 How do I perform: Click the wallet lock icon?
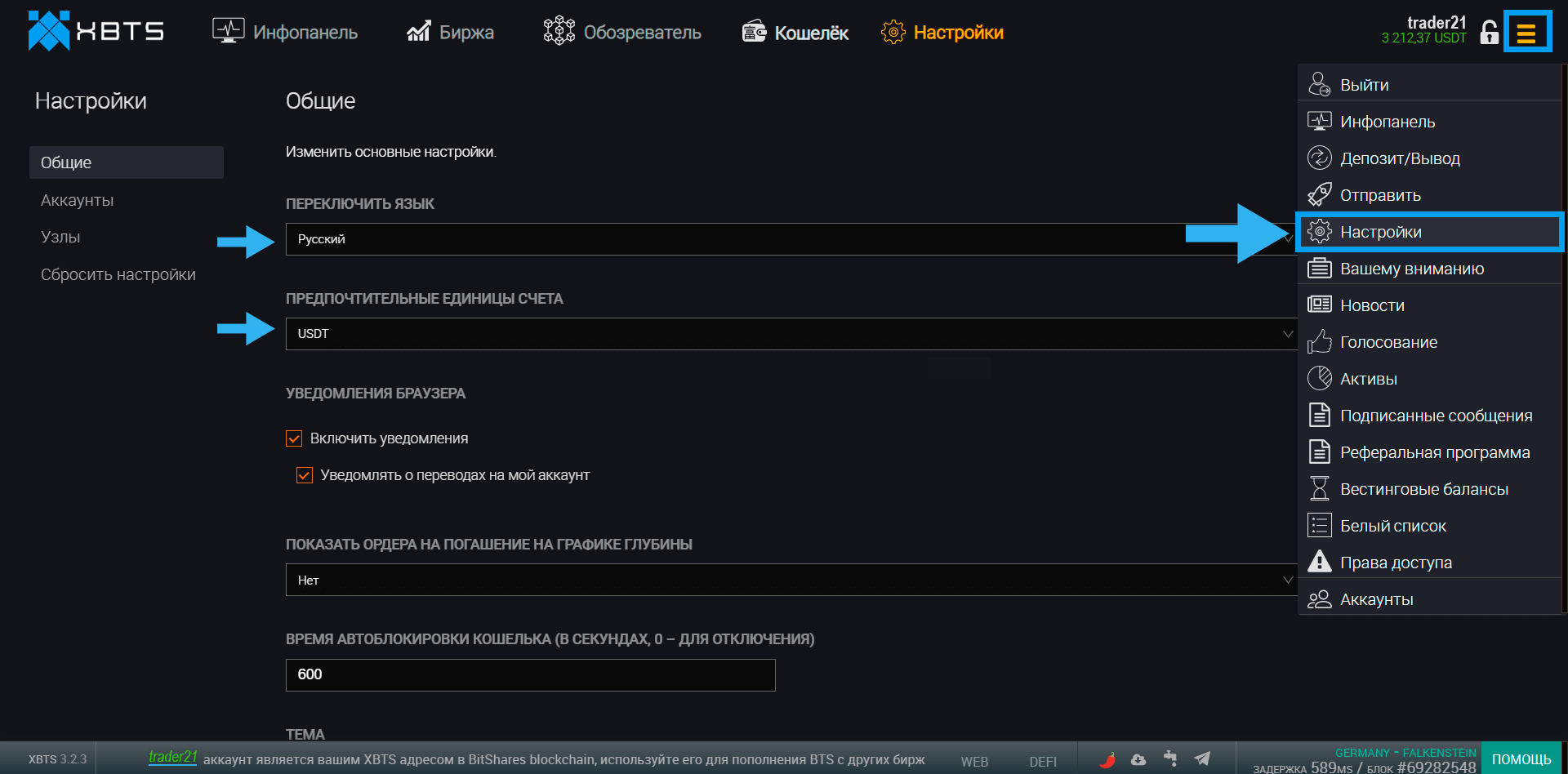[1489, 33]
